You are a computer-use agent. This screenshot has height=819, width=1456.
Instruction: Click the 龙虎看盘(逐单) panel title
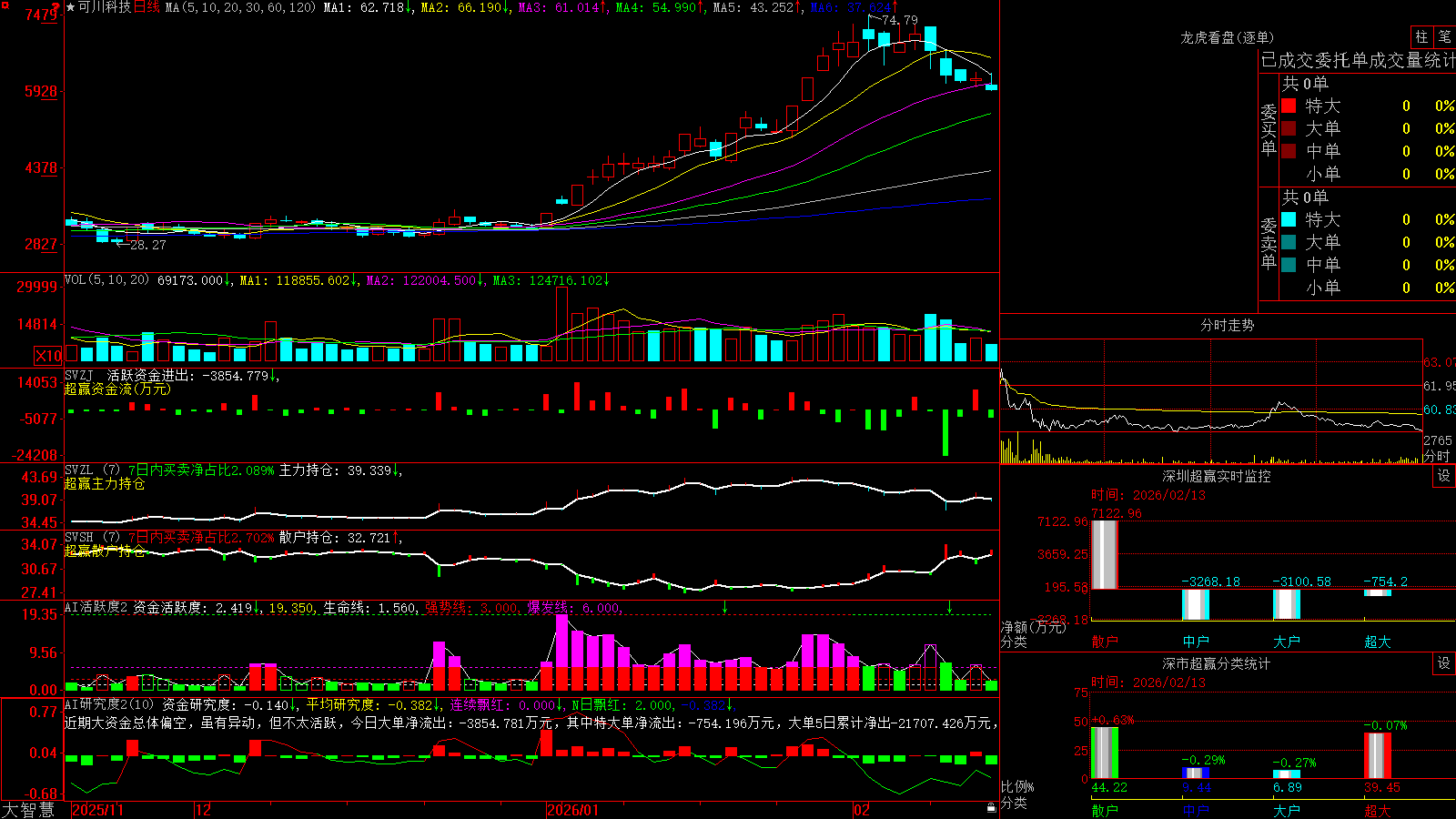tap(1227, 37)
